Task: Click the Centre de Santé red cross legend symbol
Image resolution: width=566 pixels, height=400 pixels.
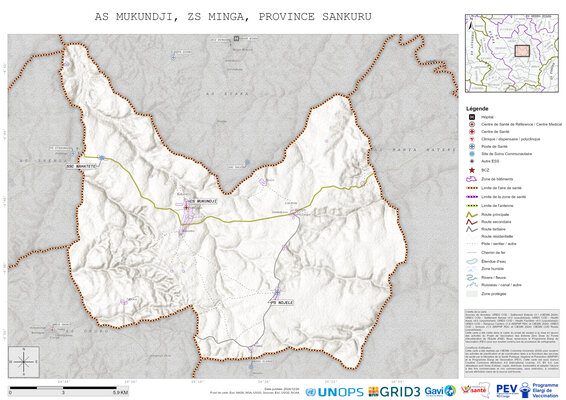Action: (x=471, y=132)
